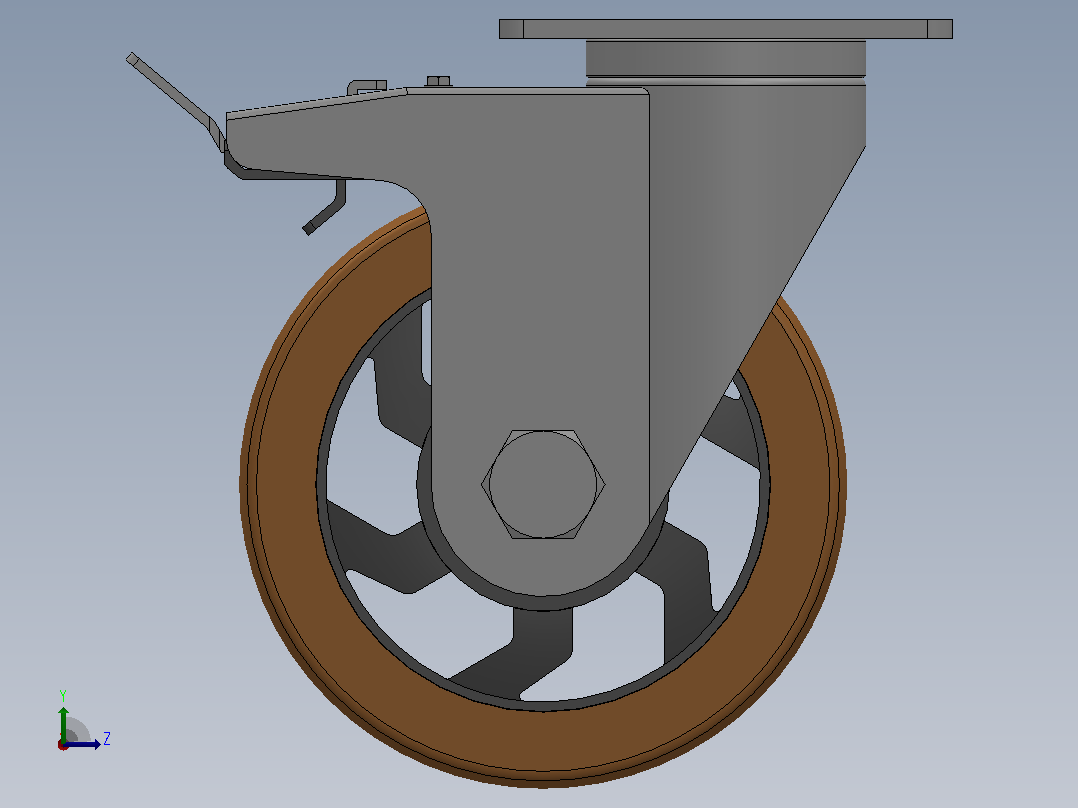1078x808 pixels.
Task: Click the swivel bearing housing under plate
Action: tap(725, 61)
